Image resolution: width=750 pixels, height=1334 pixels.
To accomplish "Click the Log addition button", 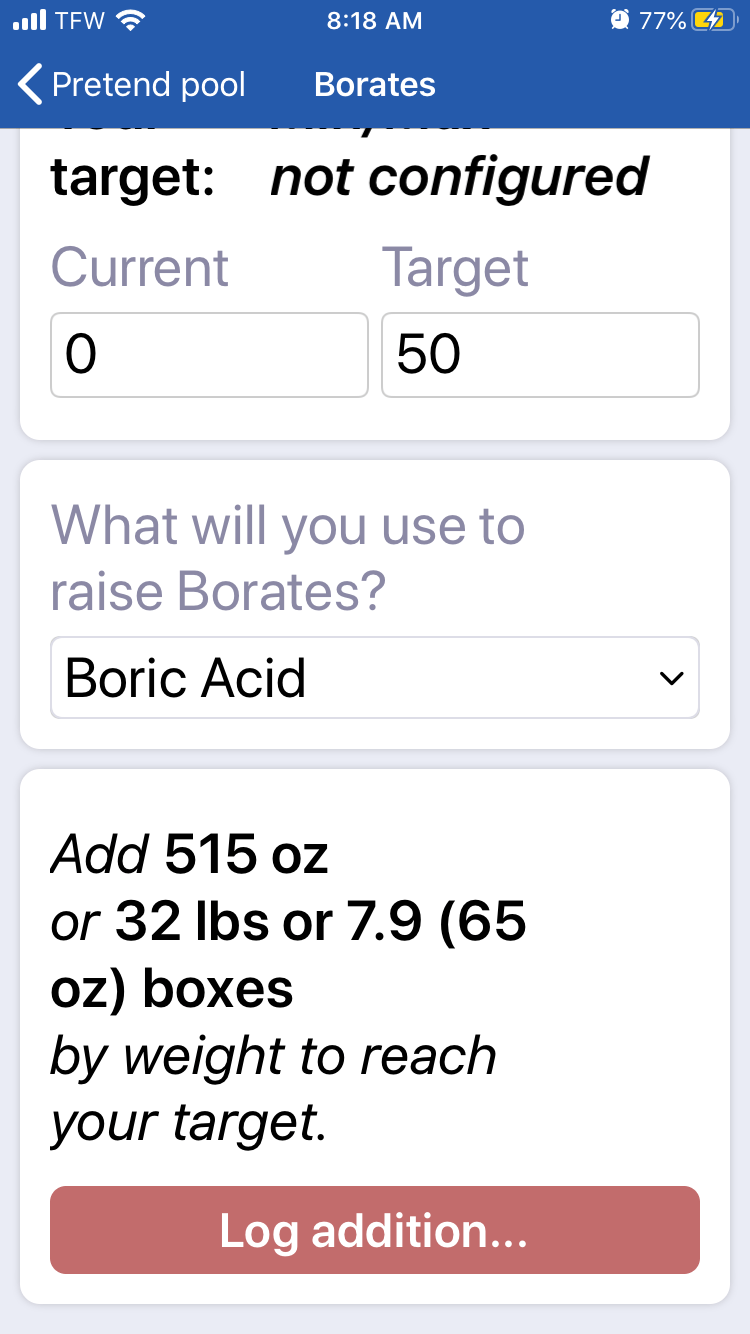I will tap(375, 1230).
